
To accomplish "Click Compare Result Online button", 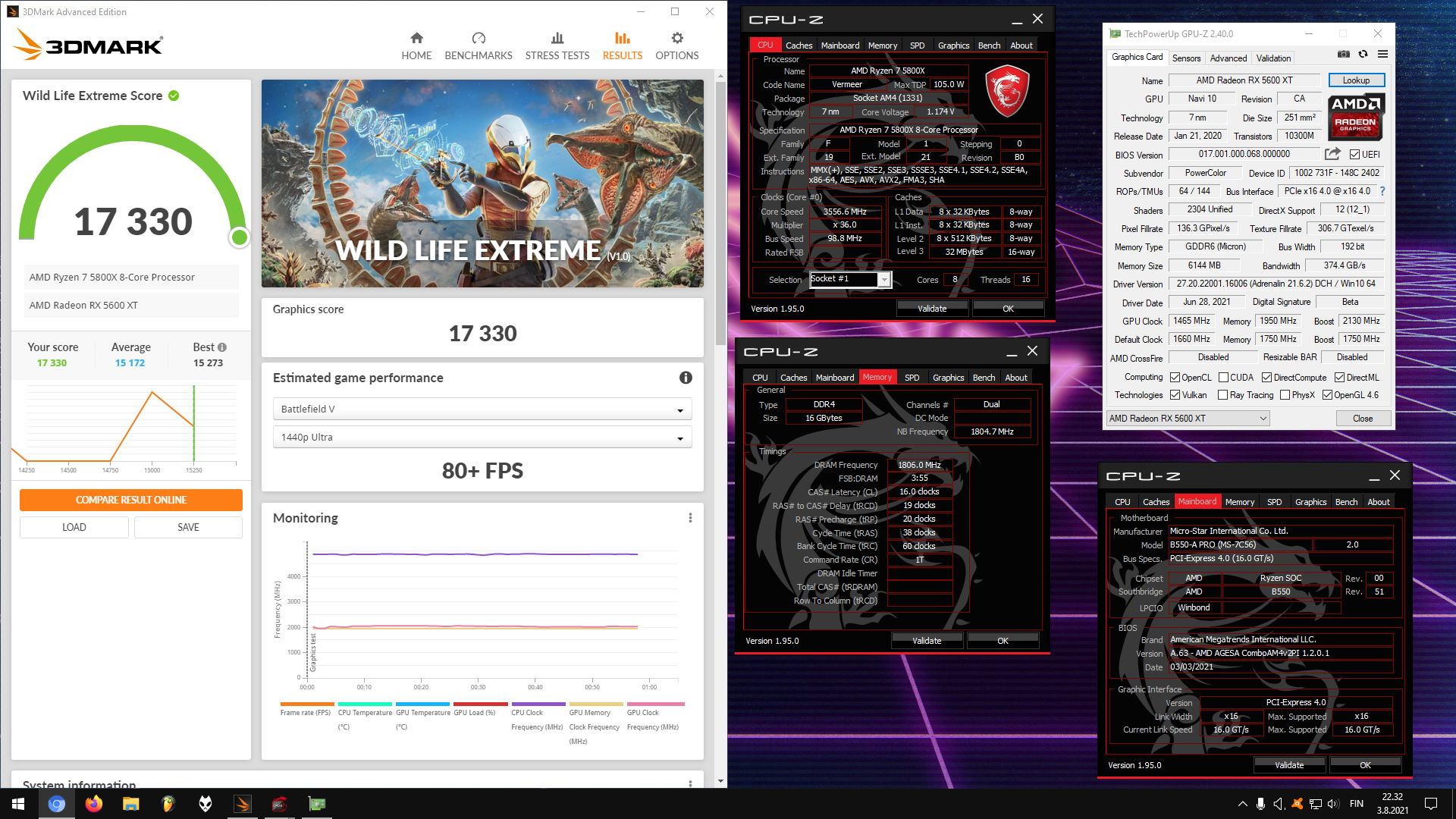I will pos(131,500).
